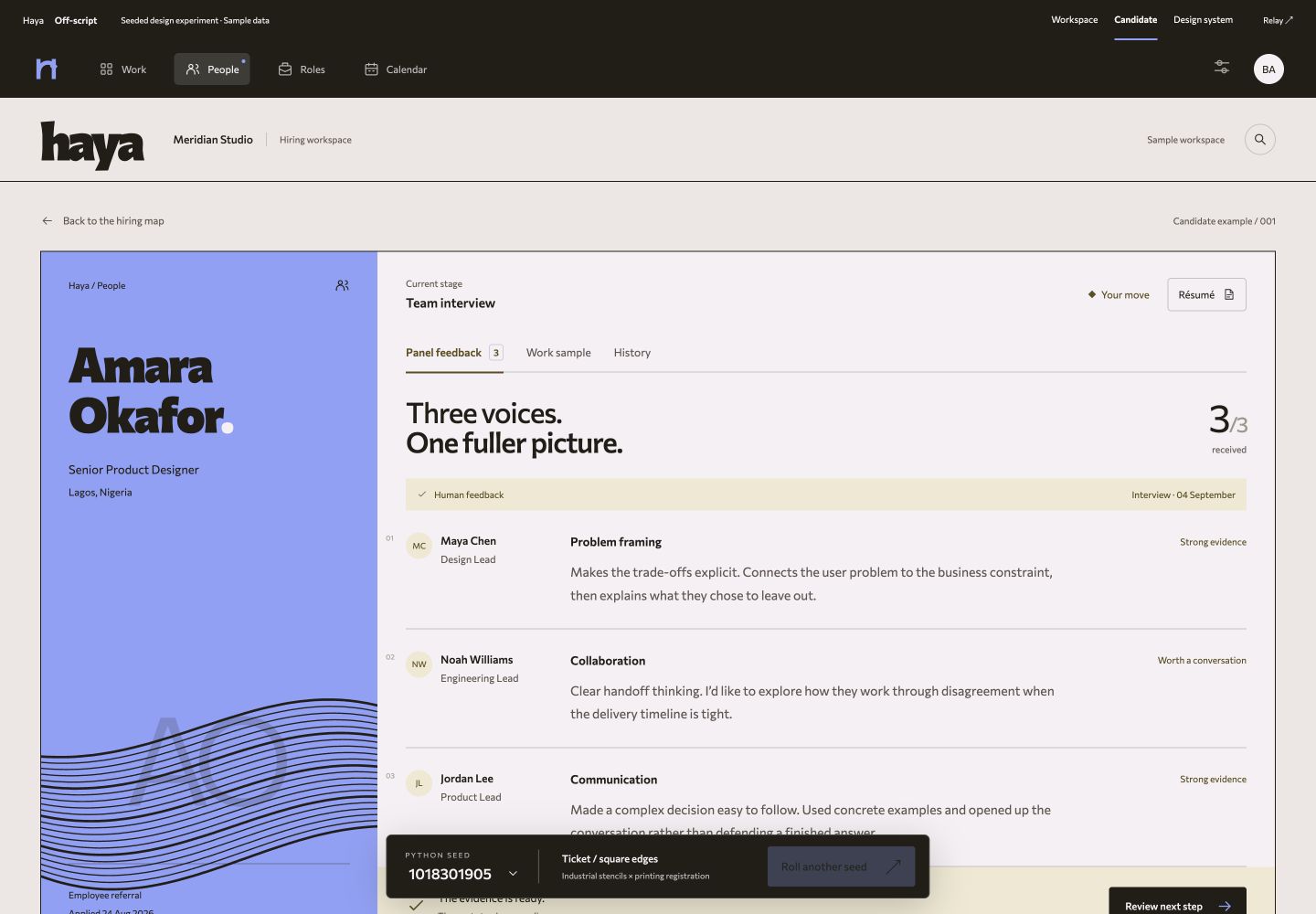Click Maya Chen's MC avatar
Screen dimensions: 1316x914
(x=419, y=546)
